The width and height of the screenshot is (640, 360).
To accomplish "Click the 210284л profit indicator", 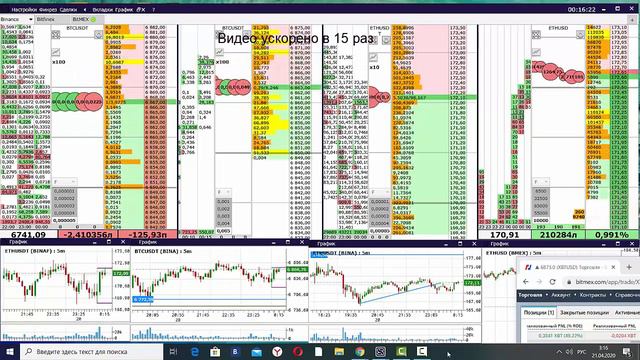I will (x=558, y=235).
